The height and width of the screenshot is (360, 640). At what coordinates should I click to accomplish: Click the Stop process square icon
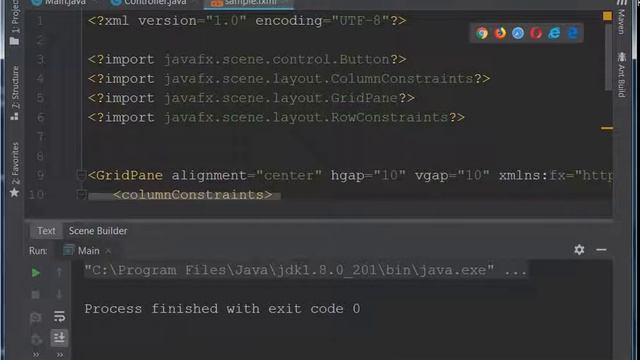tap(36, 294)
